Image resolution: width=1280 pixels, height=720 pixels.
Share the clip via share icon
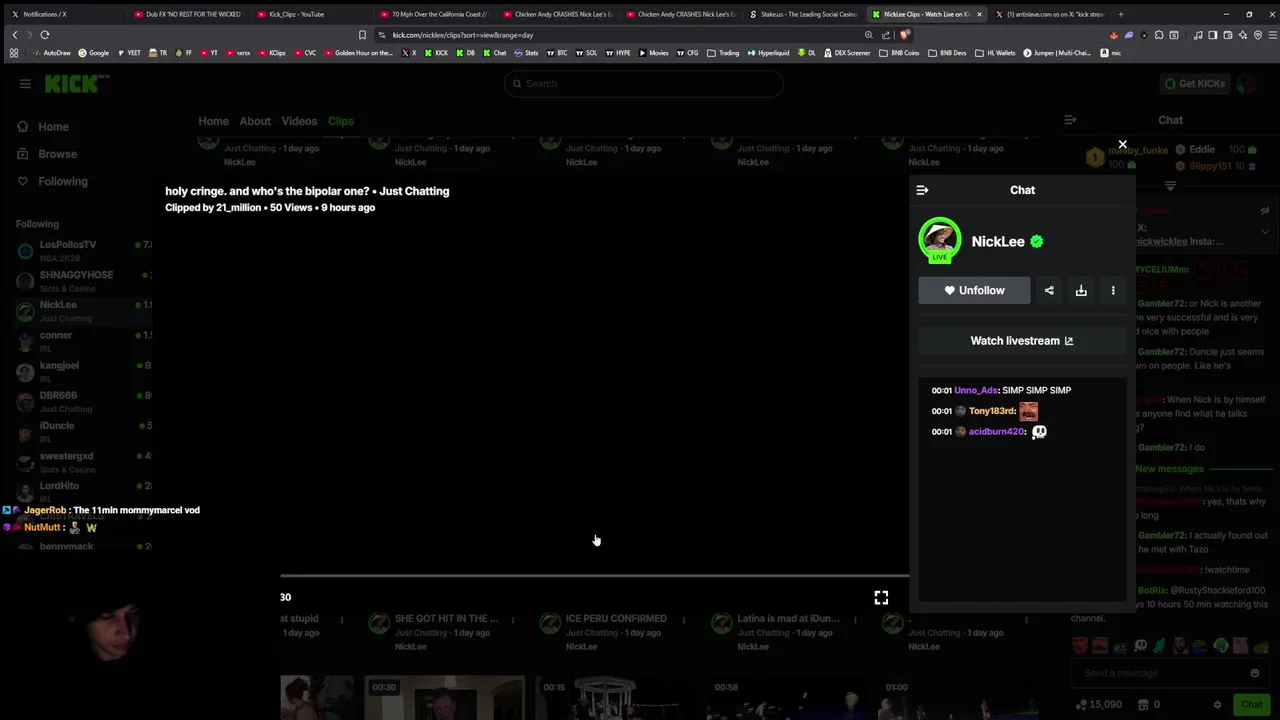pyautogui.click(x=1049, y=290)
